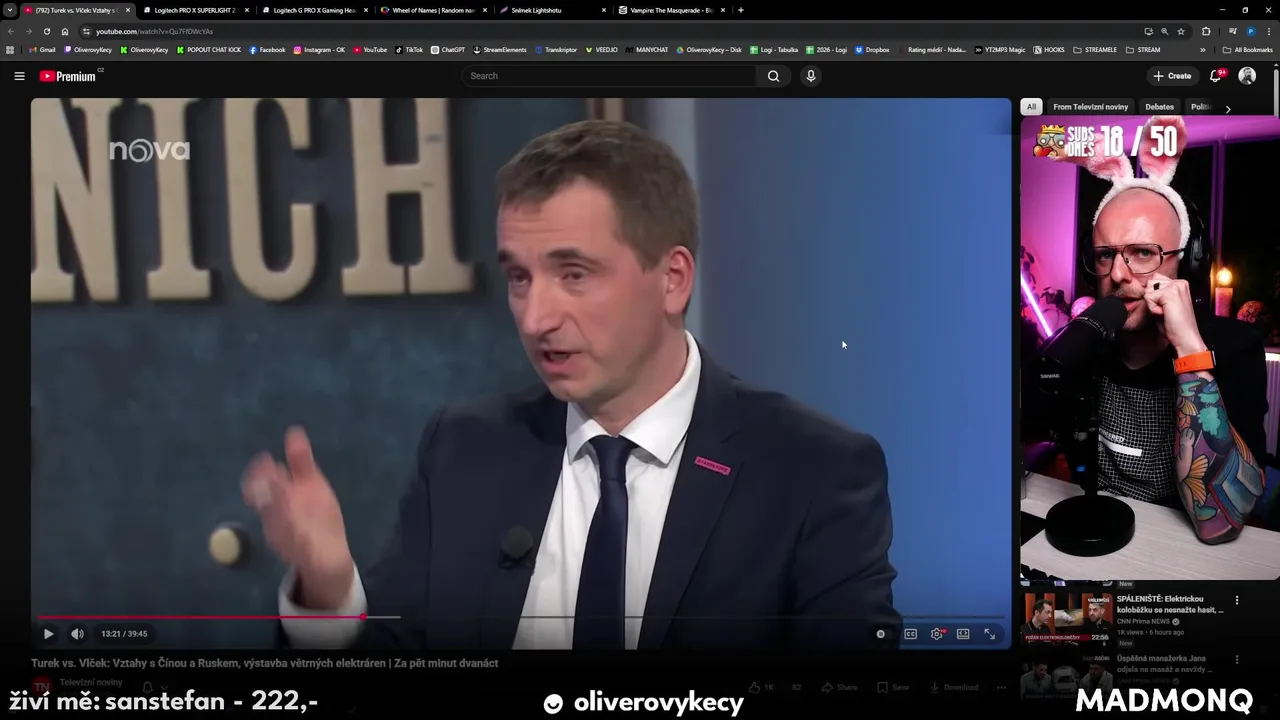Open player settings gear
Screen dimensions: 1280x720
937,634
